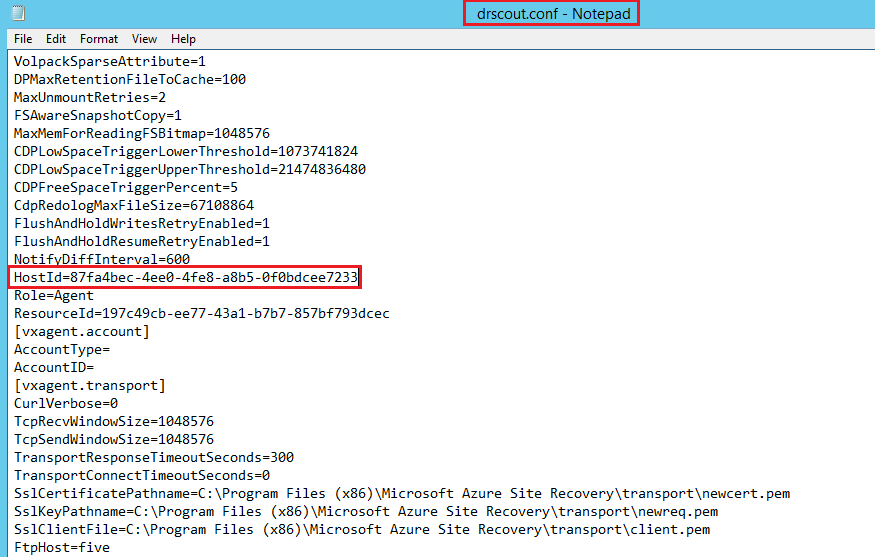Click the [vxagent.transport] section header
This screenshot has width=875, height=557.
click(x=90, y=385)
